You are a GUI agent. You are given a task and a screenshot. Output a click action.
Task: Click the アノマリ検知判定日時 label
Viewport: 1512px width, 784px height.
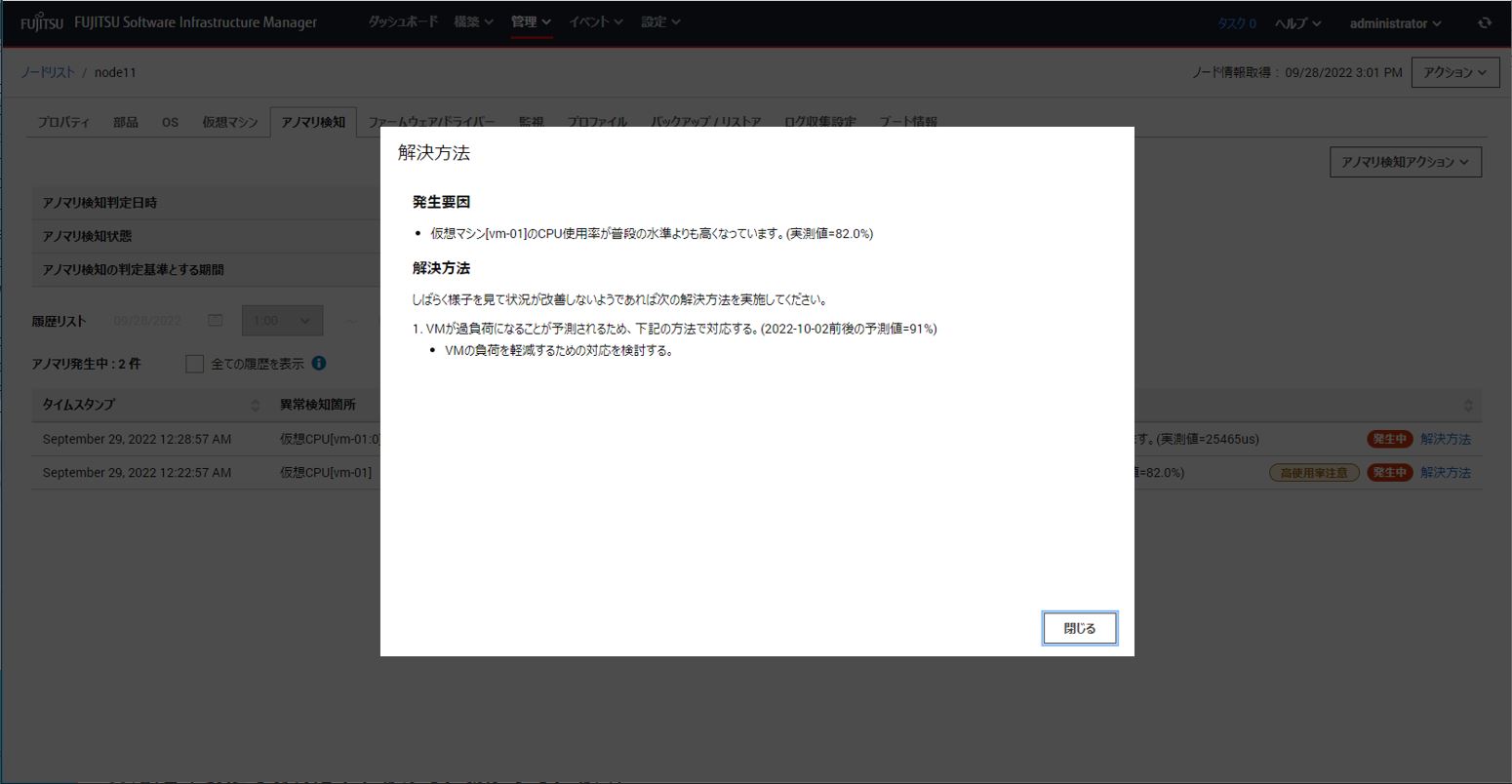pyautogui.click(x=99, y=203)
